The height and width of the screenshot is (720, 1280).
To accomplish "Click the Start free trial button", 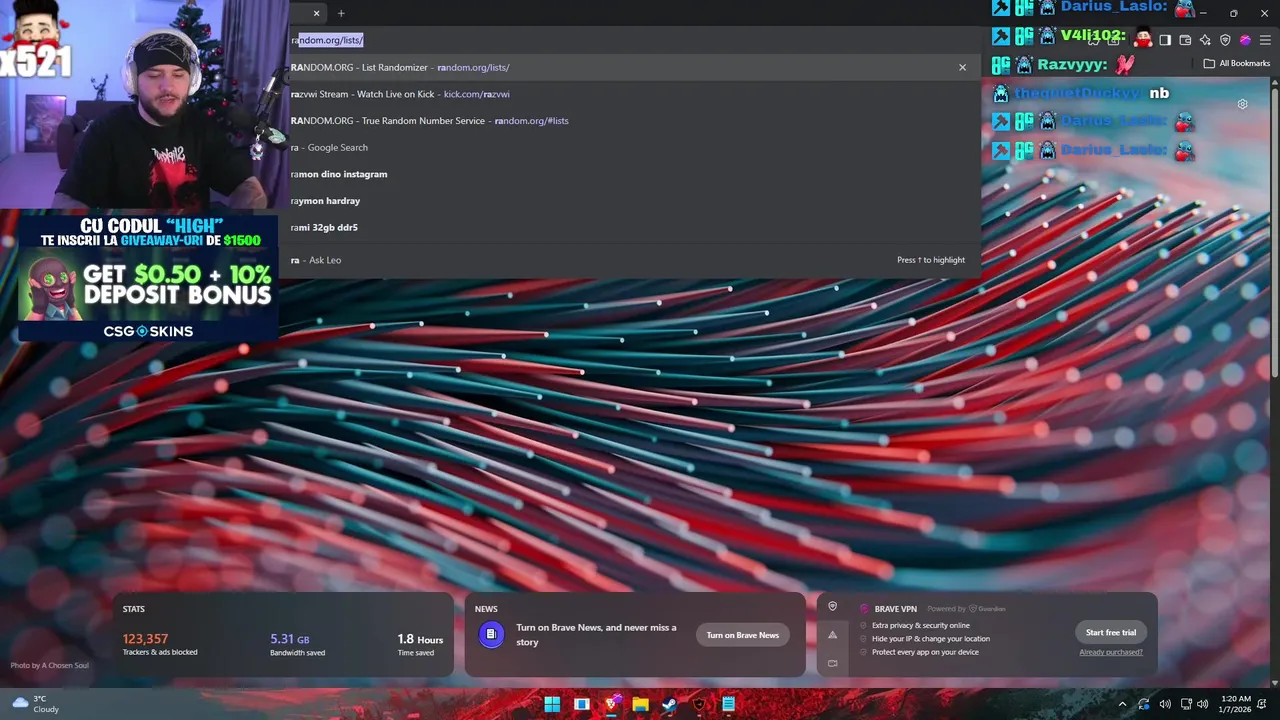I will click(x=1111, y=632).
